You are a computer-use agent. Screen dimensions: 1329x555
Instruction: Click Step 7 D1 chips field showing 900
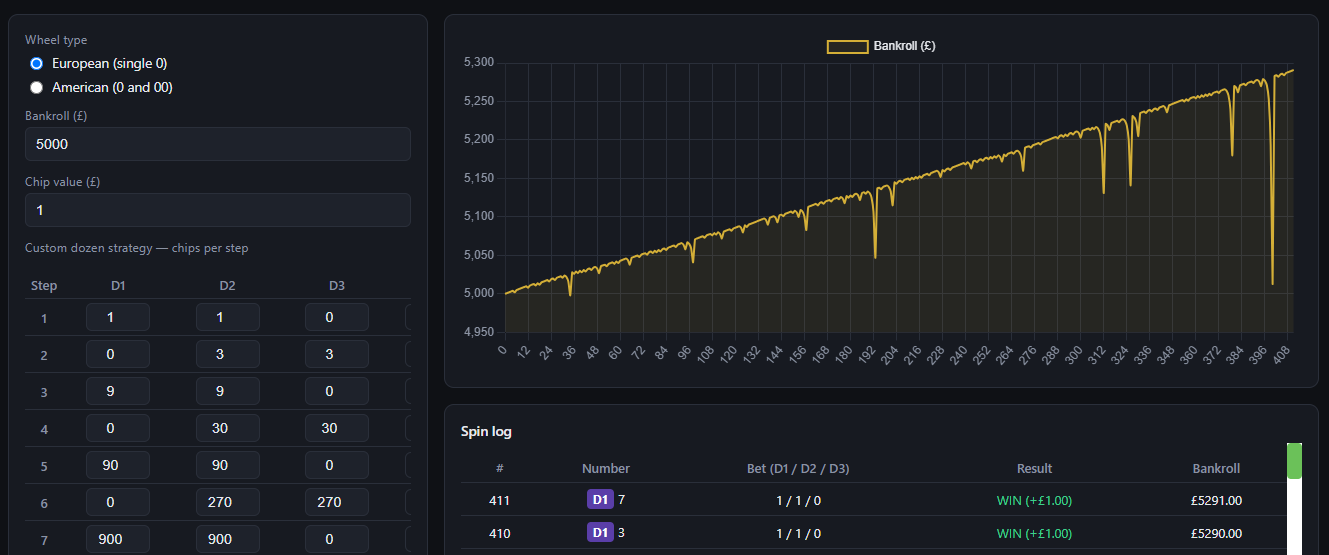118,539
